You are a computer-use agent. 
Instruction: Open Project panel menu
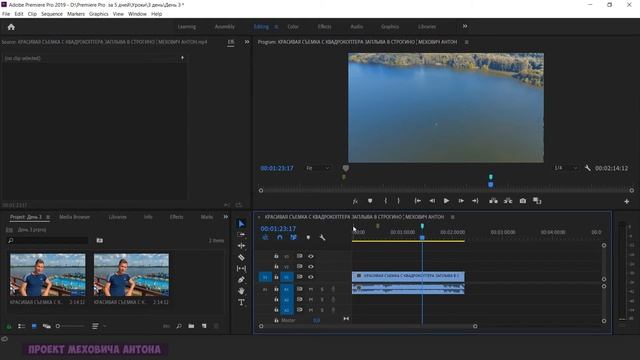[48, 217]
